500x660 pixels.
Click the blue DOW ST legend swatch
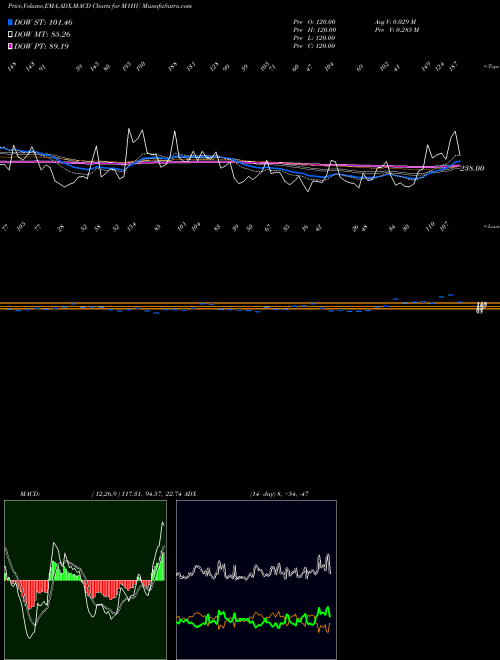[x=10, y=22]
